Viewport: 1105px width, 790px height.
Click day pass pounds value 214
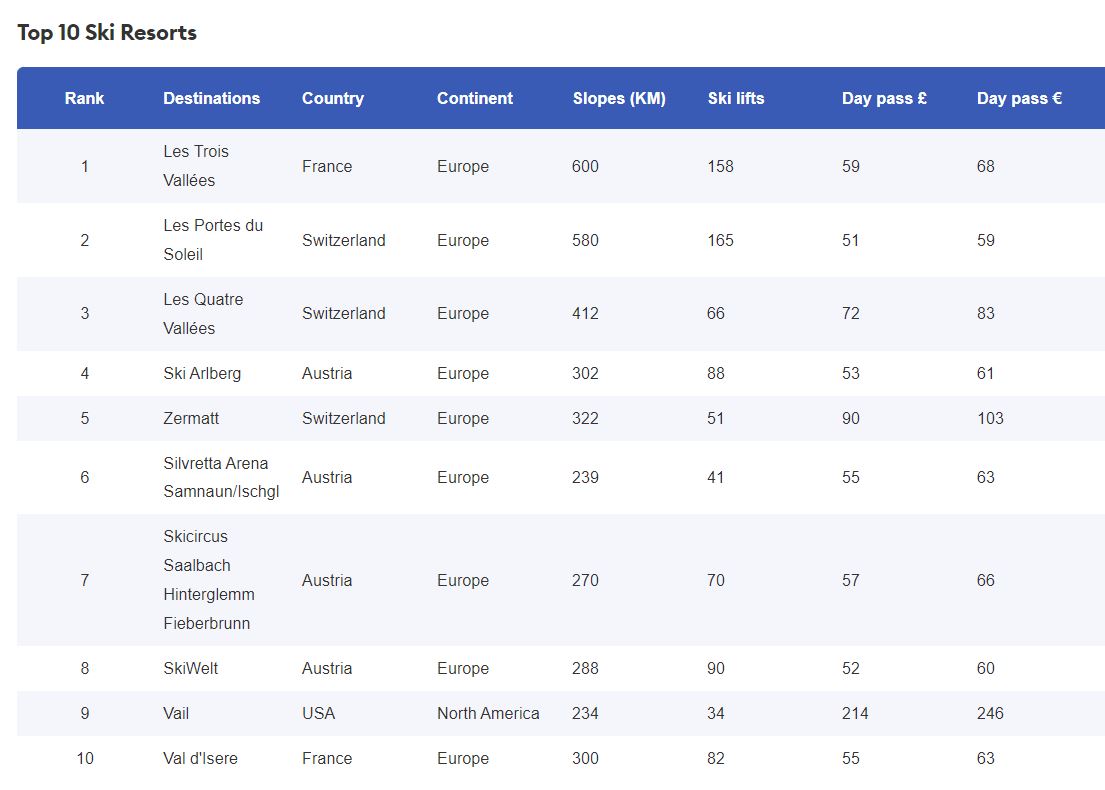pyautogui.click(x=855, y=713)
